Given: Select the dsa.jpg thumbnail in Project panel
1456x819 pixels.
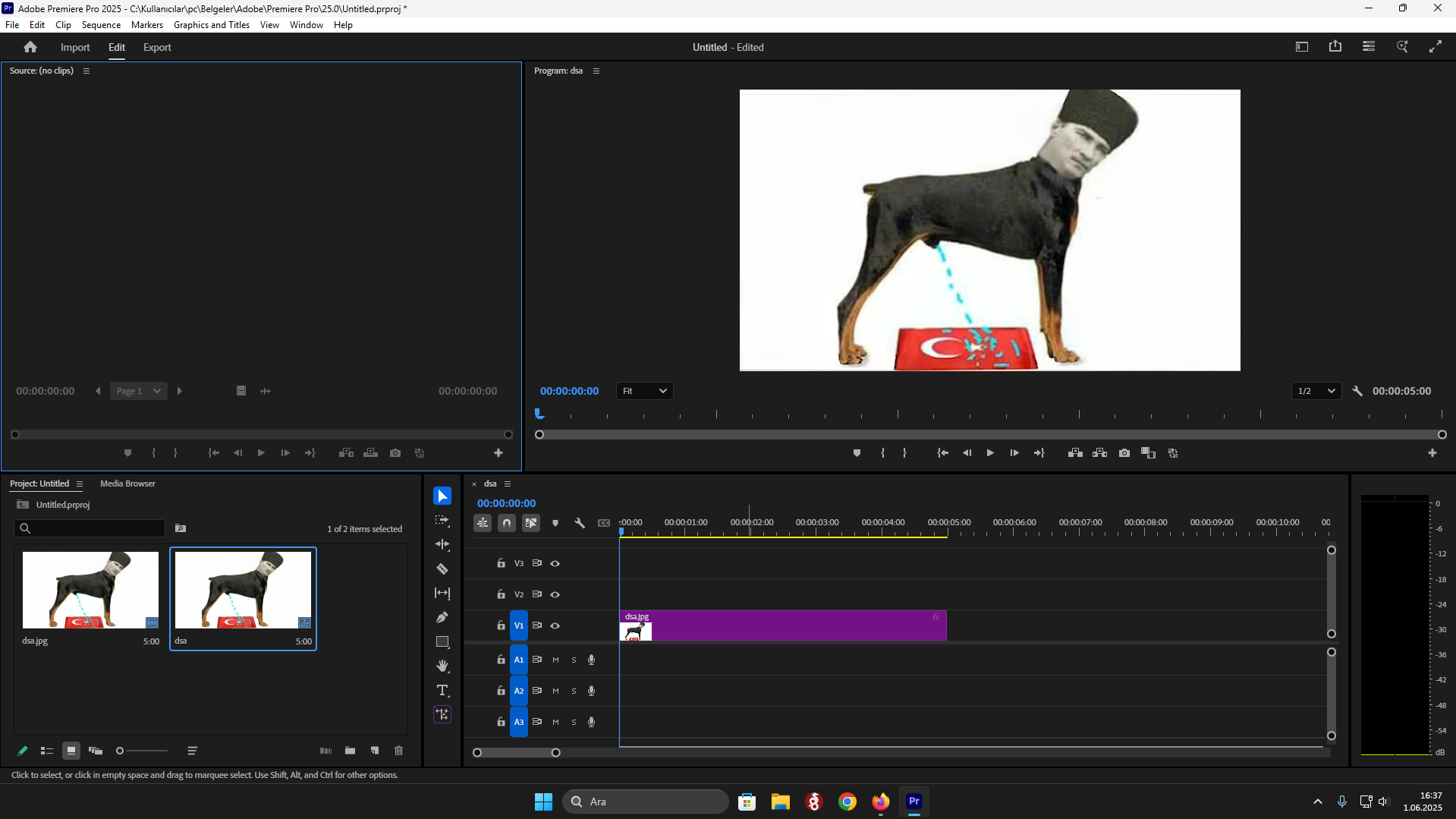Looking at the screenshot, I should pos(90,591).
